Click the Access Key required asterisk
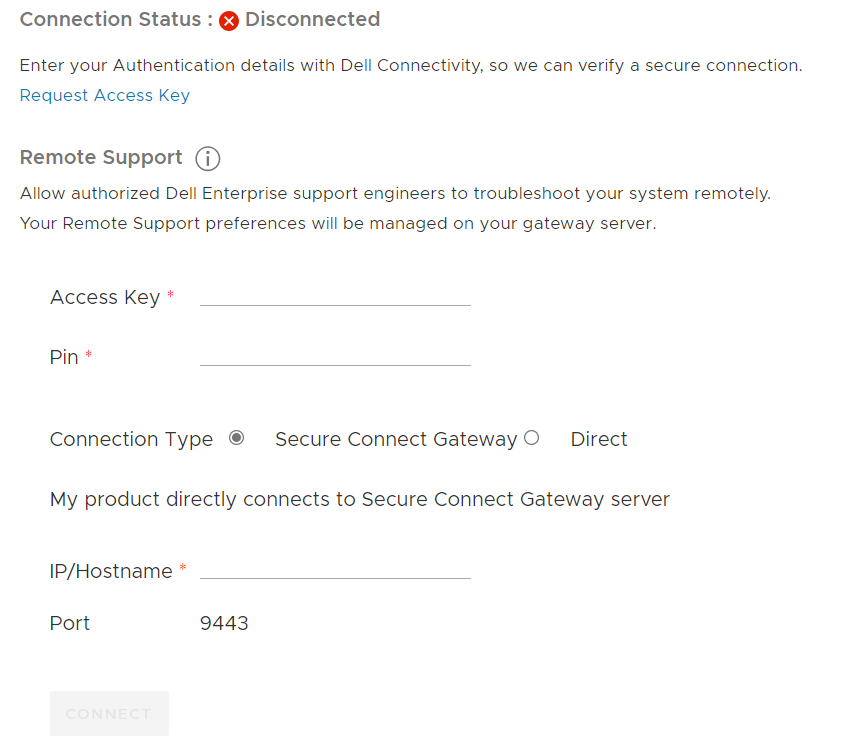This screenshot has width=843, height=751. 172,292
